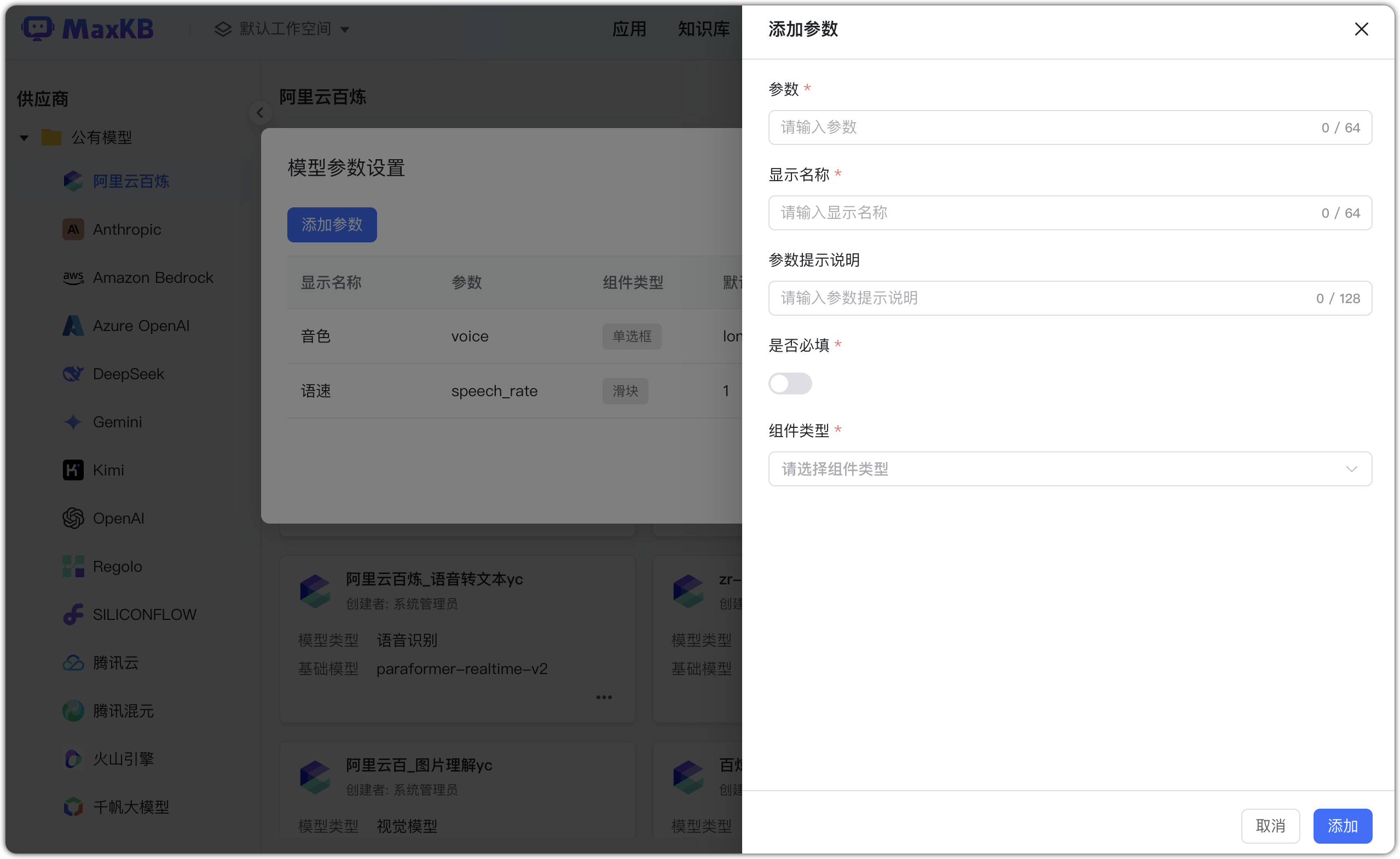Viewport: 1400px width, 859px height.
Task: Select the DeepSeek whale icon
Action: coord(73,374)
